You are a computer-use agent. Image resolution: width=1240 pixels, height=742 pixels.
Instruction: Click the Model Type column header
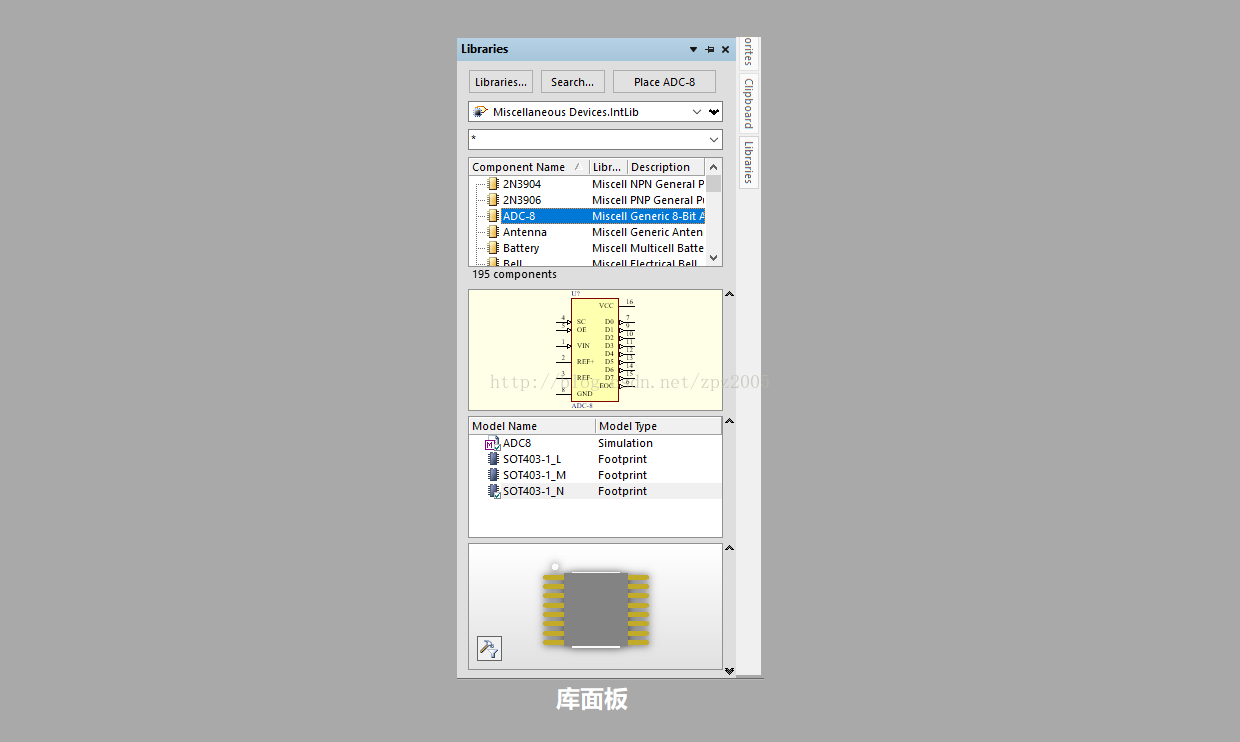click(658, 426)
